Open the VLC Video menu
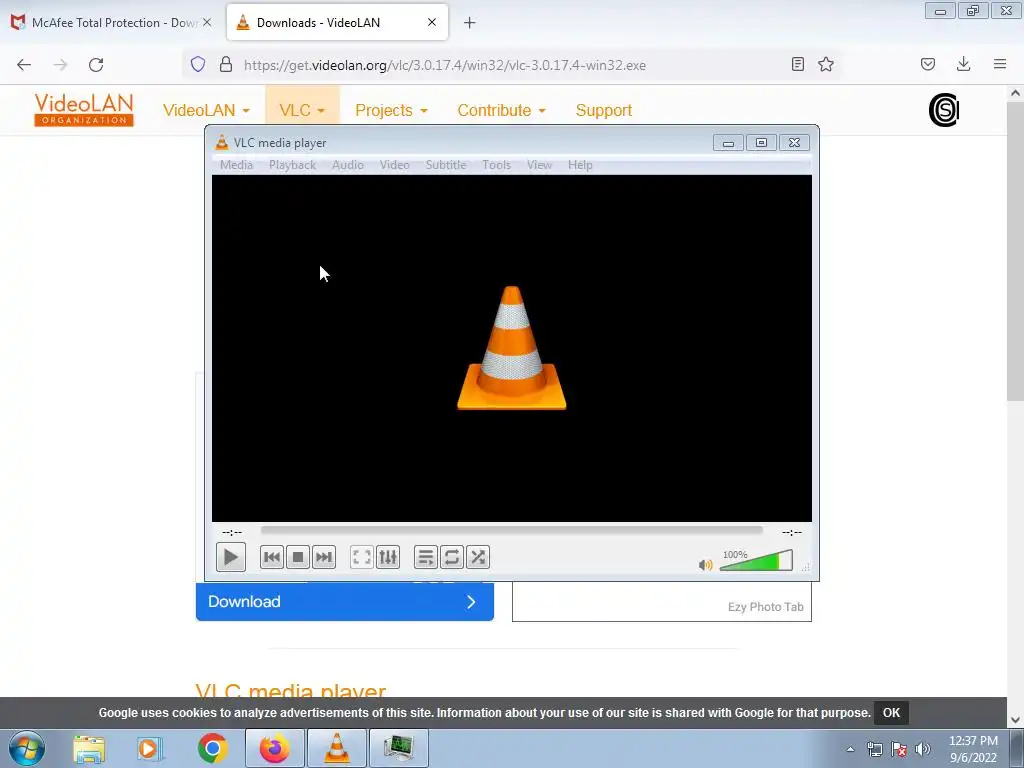This screenshot has height=768, width=1024. pyautogui.click(x=394, y=165)
